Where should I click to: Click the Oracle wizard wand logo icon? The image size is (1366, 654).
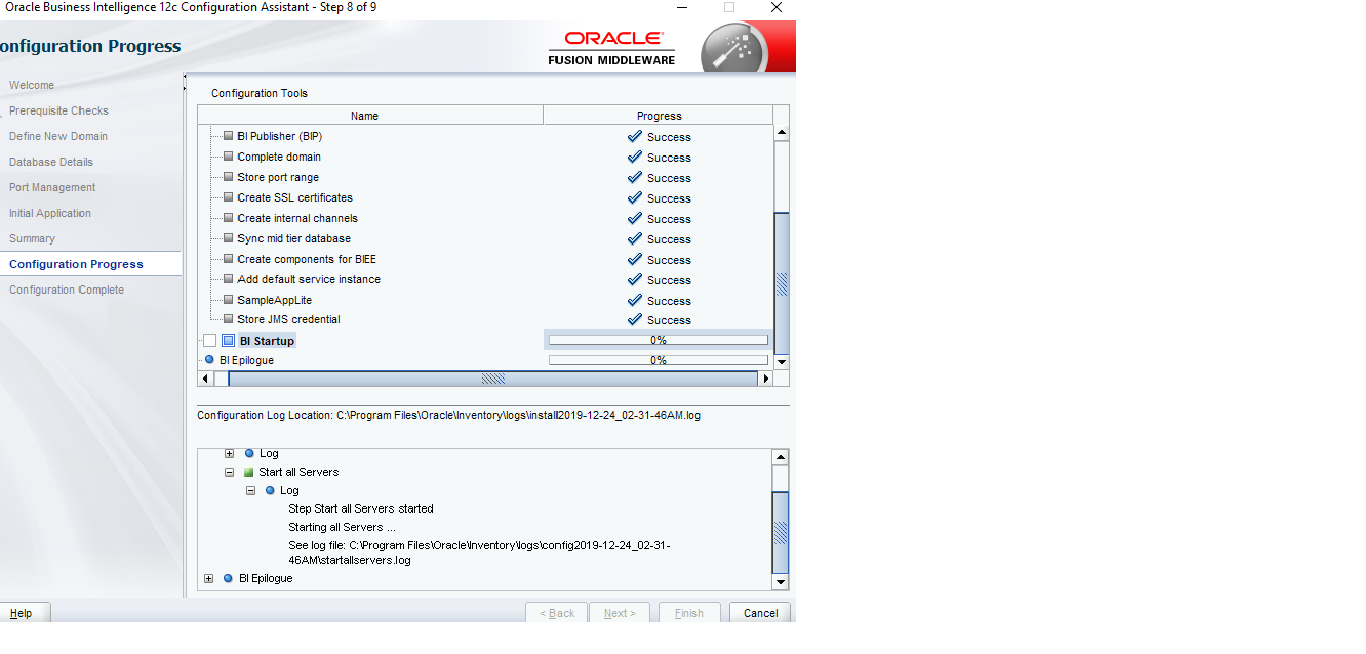point(733,48)
